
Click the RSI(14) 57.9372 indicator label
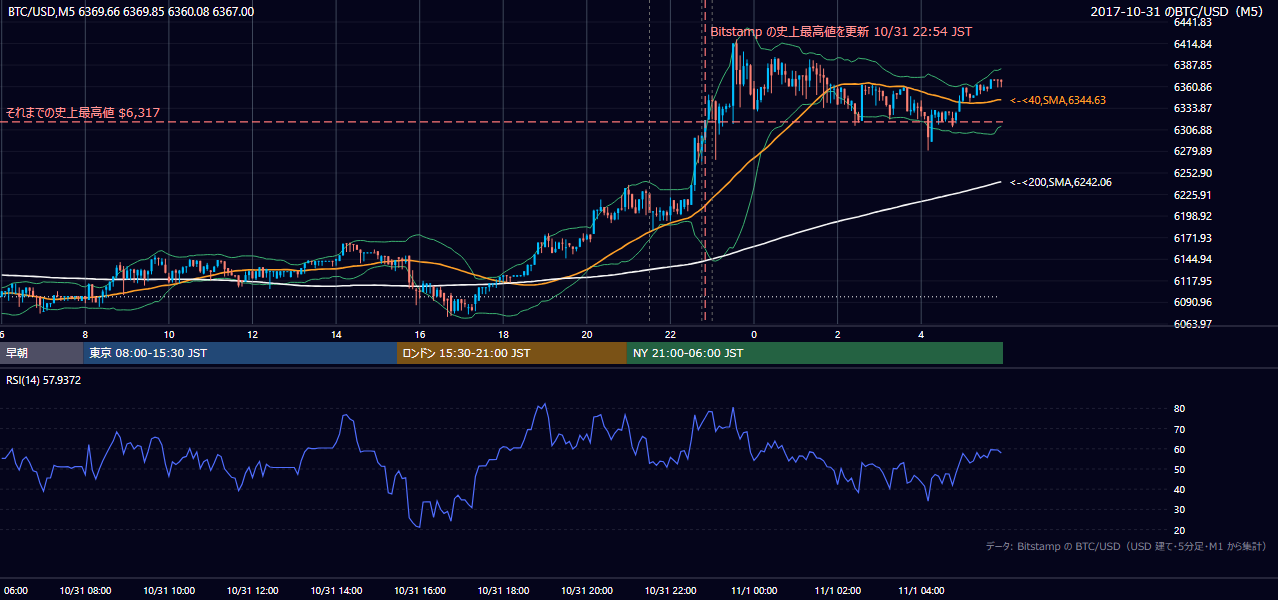pos(43,380)
